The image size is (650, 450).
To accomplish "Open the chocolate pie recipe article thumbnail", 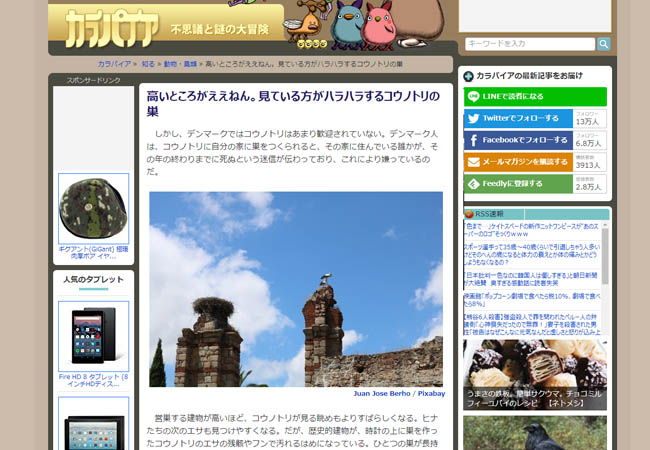I will [x=534, y=375].
